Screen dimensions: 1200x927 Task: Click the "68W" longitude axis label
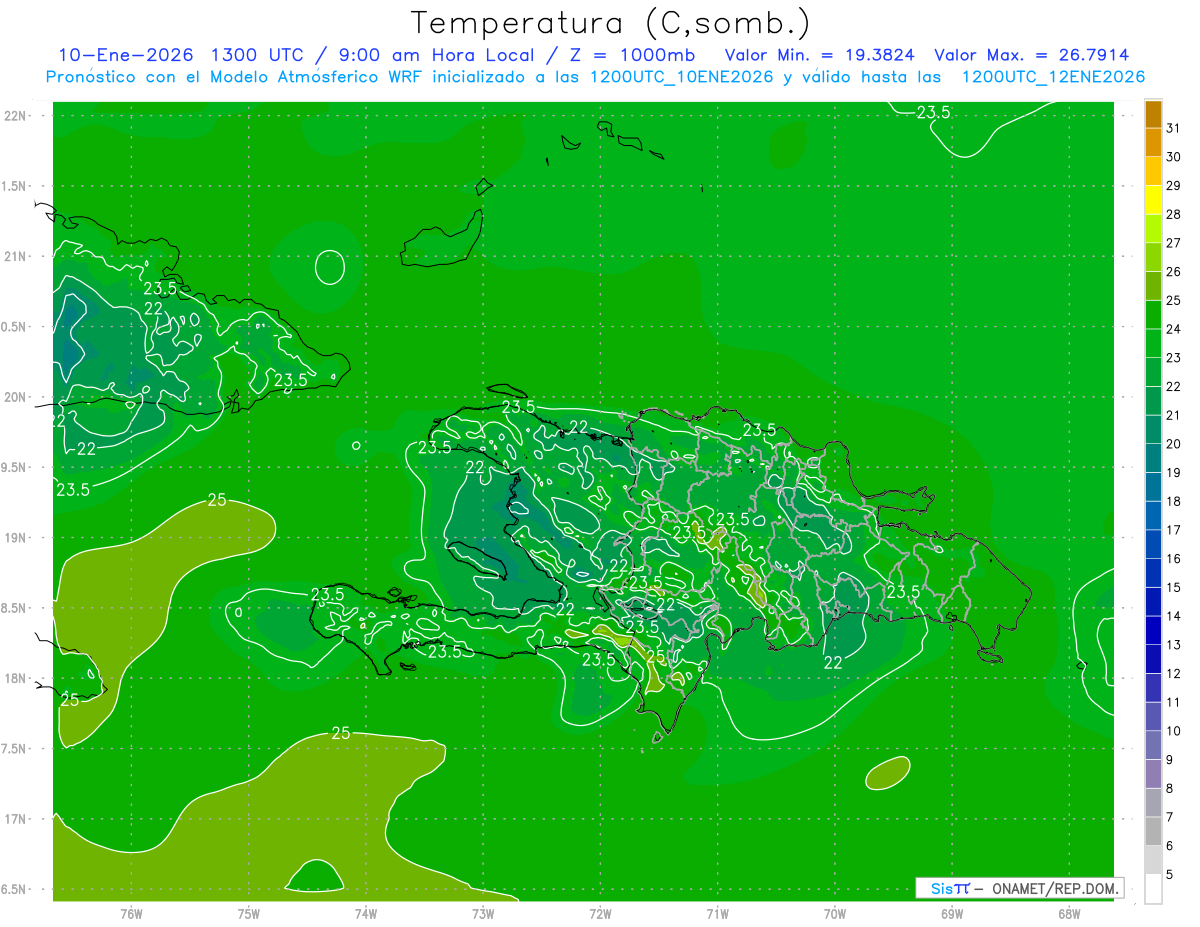pos(1069,914)
